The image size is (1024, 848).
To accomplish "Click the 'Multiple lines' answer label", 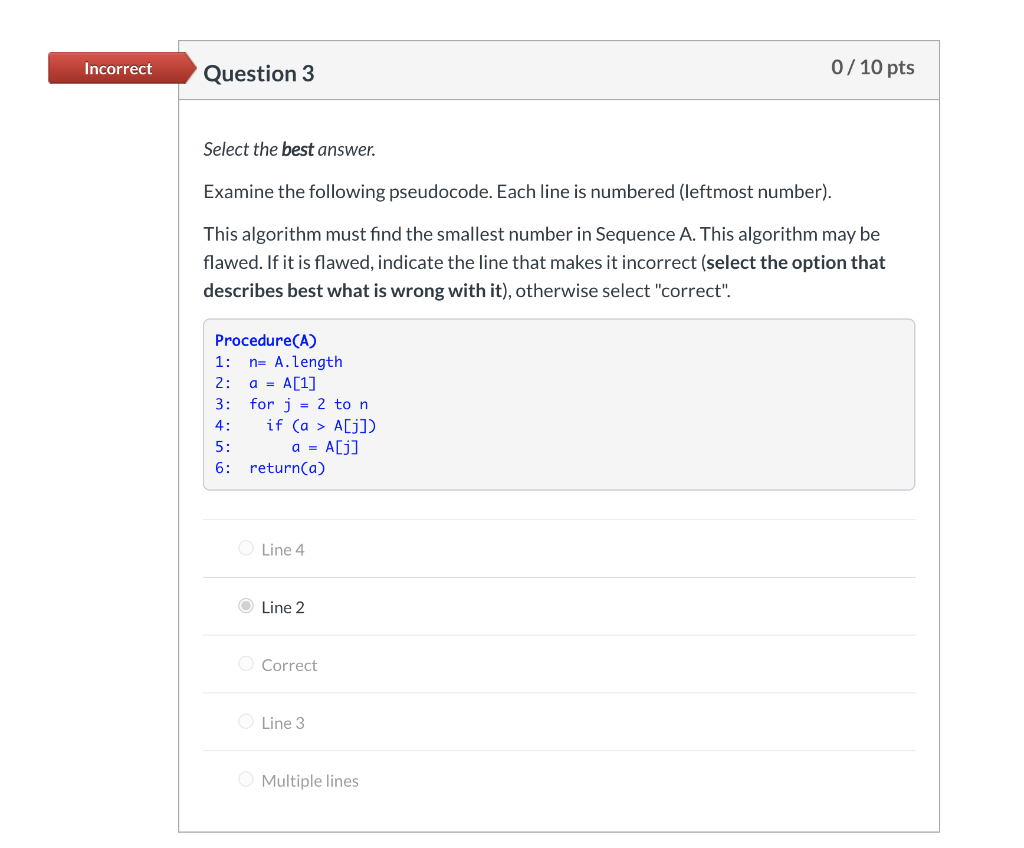I will pyautogui.click(x=310, y=781).
